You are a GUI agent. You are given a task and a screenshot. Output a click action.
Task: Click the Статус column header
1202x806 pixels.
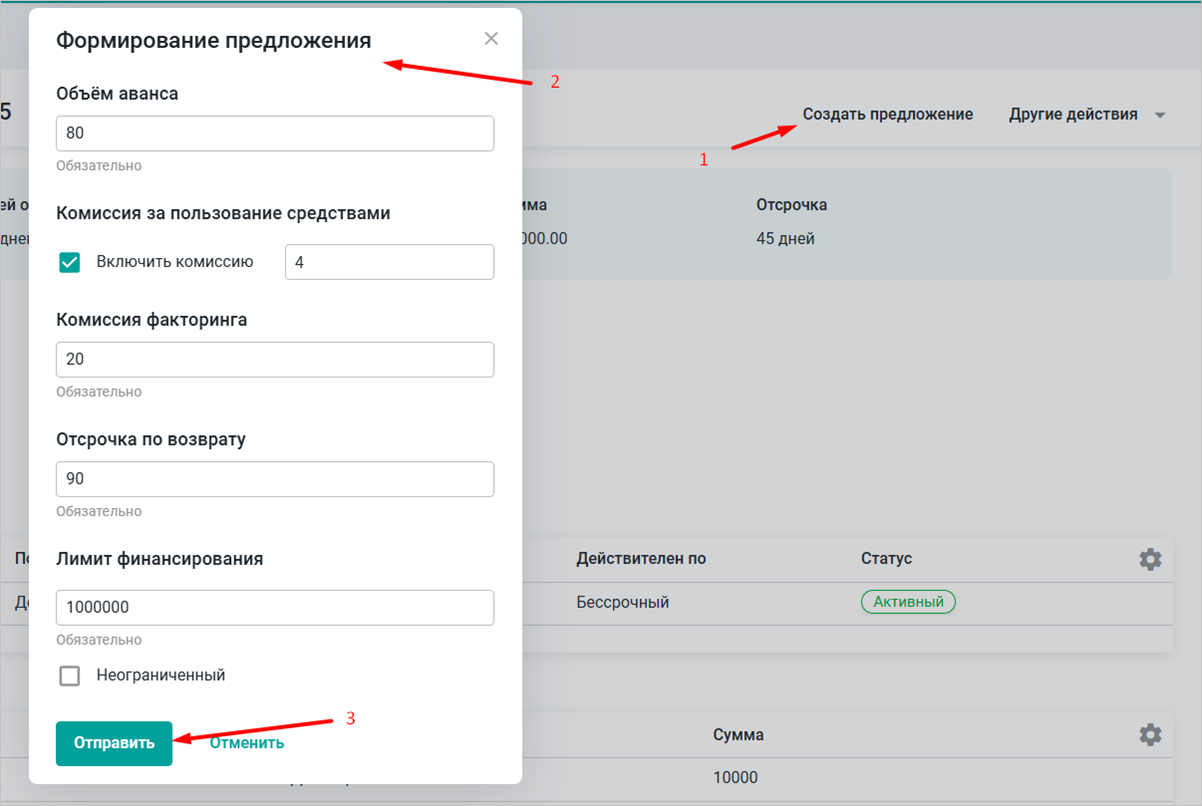point(886,558)
